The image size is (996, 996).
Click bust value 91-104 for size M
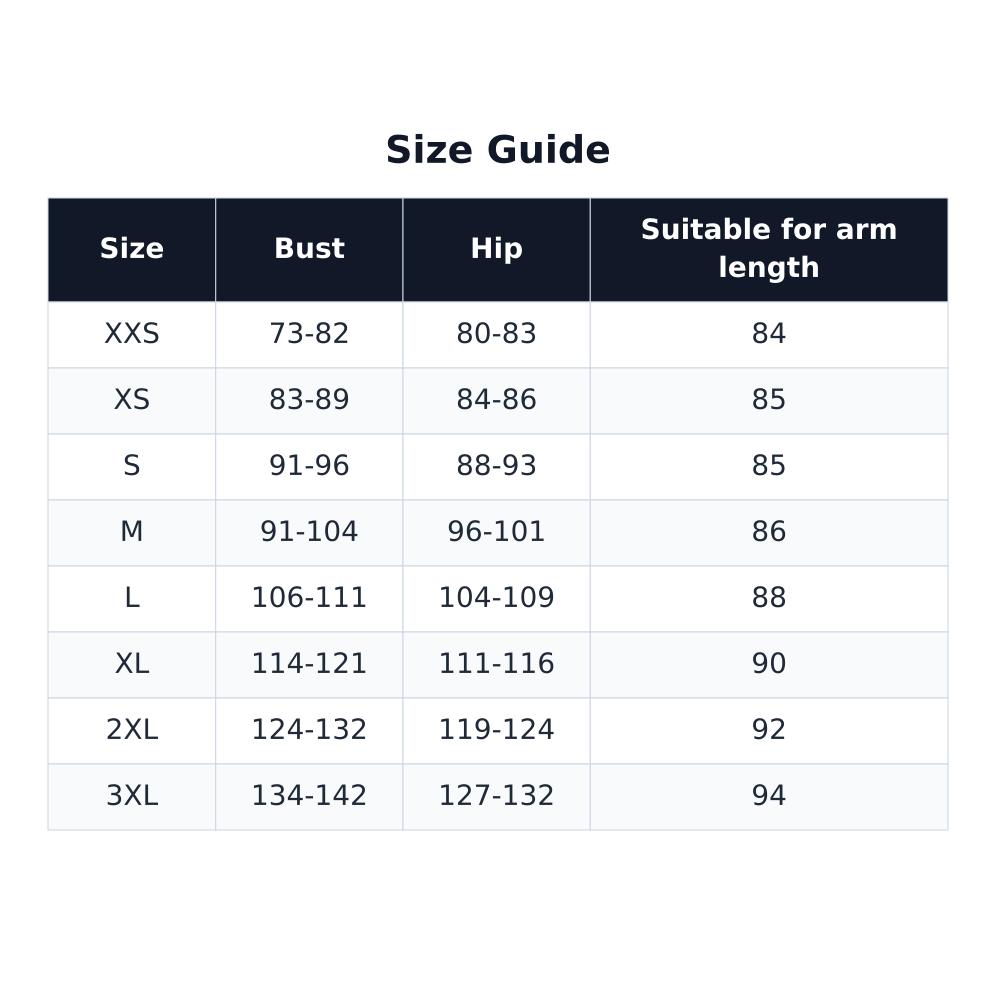(309, 532)
